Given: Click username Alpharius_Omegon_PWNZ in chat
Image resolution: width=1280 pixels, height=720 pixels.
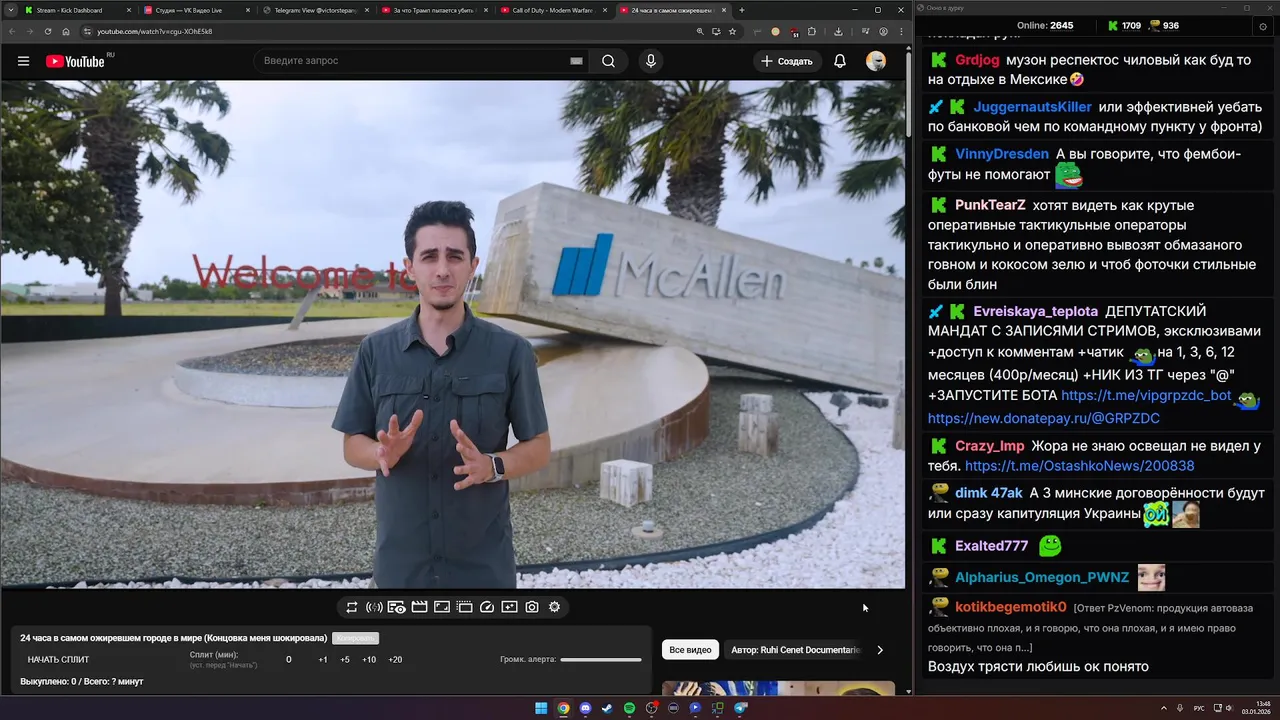Looking at the screenshot, I should coord(1042,577).
